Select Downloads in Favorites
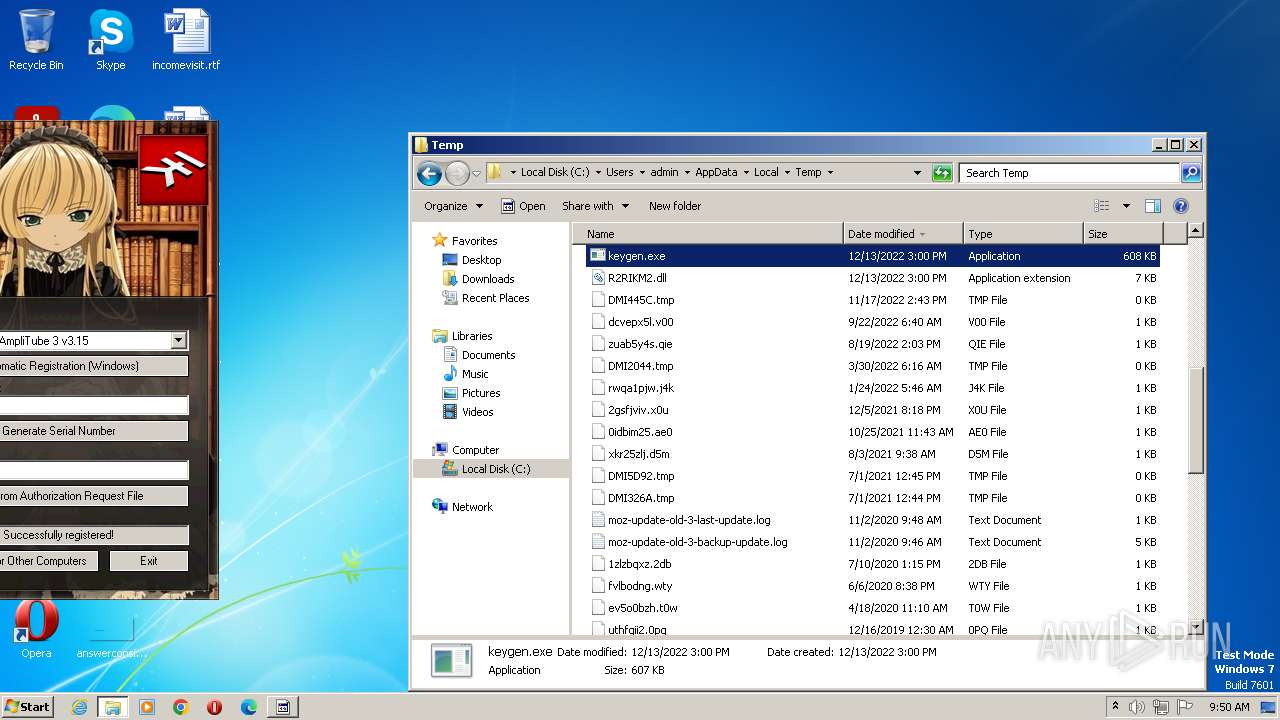The height and width of the screenshot is (720, 1280). click(x=488, y=279)
